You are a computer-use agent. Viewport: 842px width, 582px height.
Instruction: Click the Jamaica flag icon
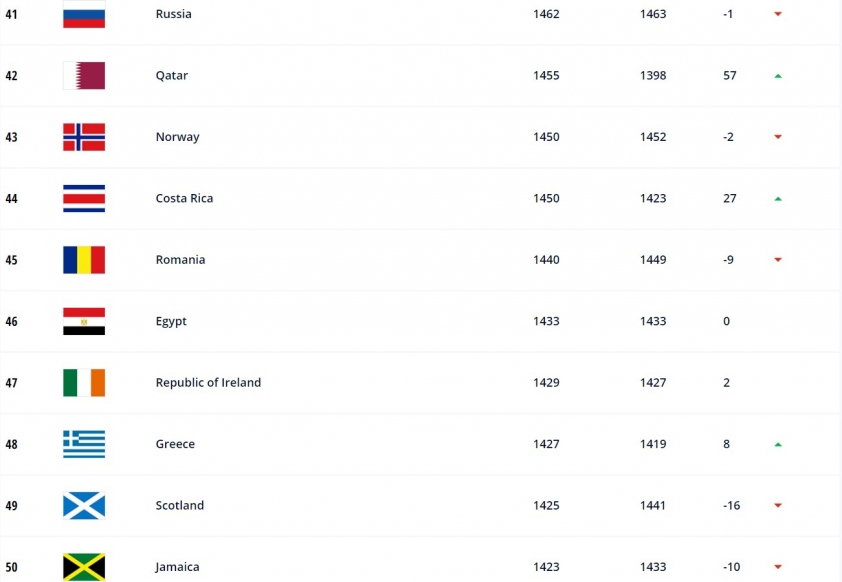84,567
